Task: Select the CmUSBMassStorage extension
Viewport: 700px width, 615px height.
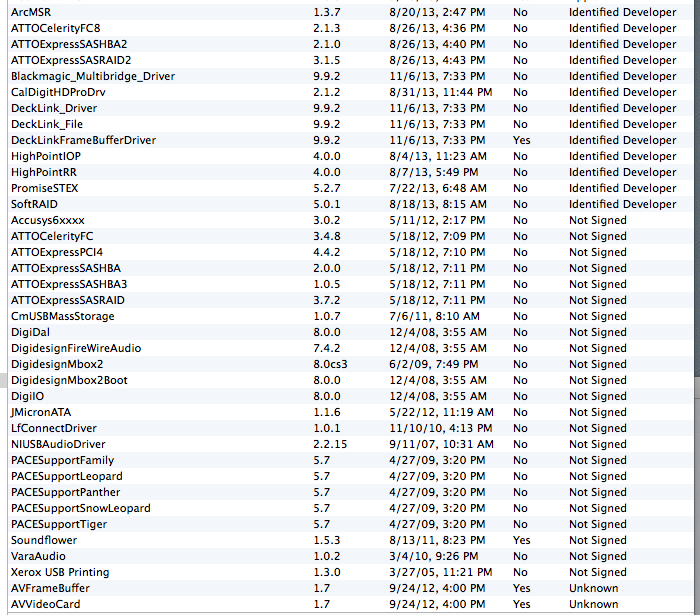Action: coord(350,316)
